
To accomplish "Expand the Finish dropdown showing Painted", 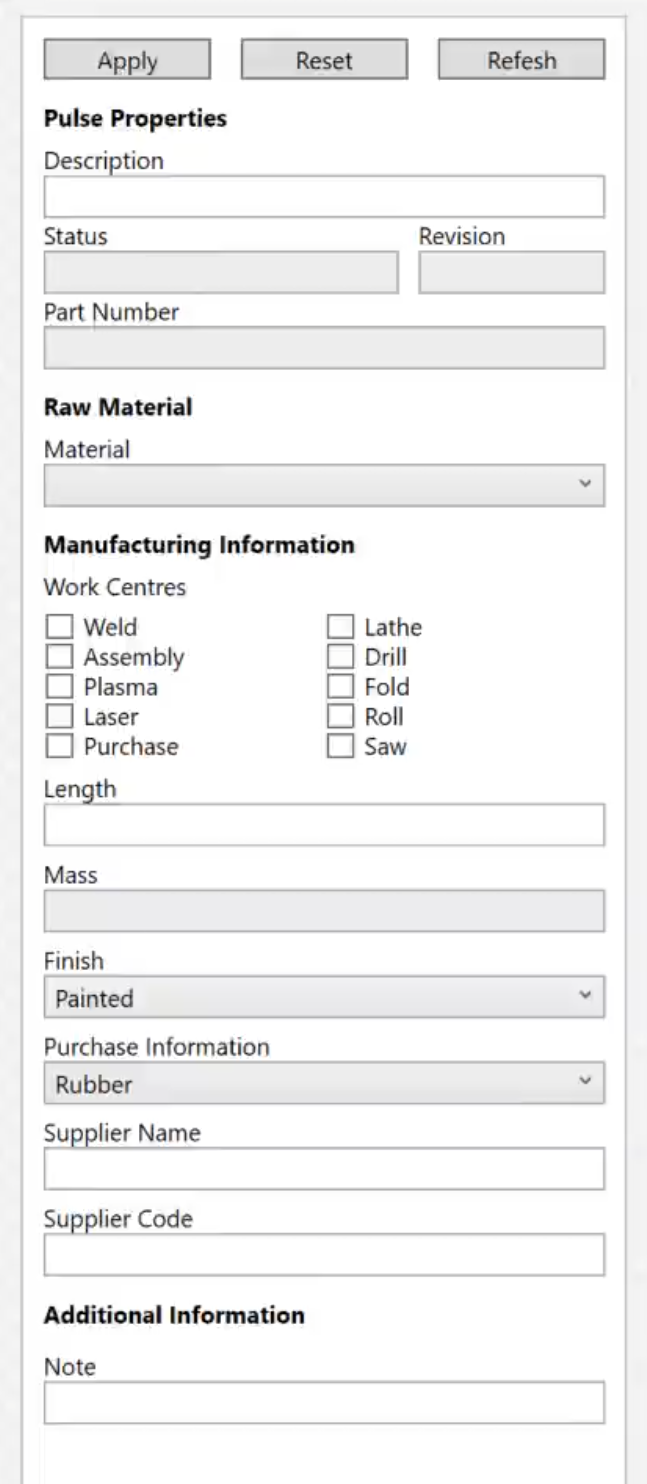I will coord(324,997).
